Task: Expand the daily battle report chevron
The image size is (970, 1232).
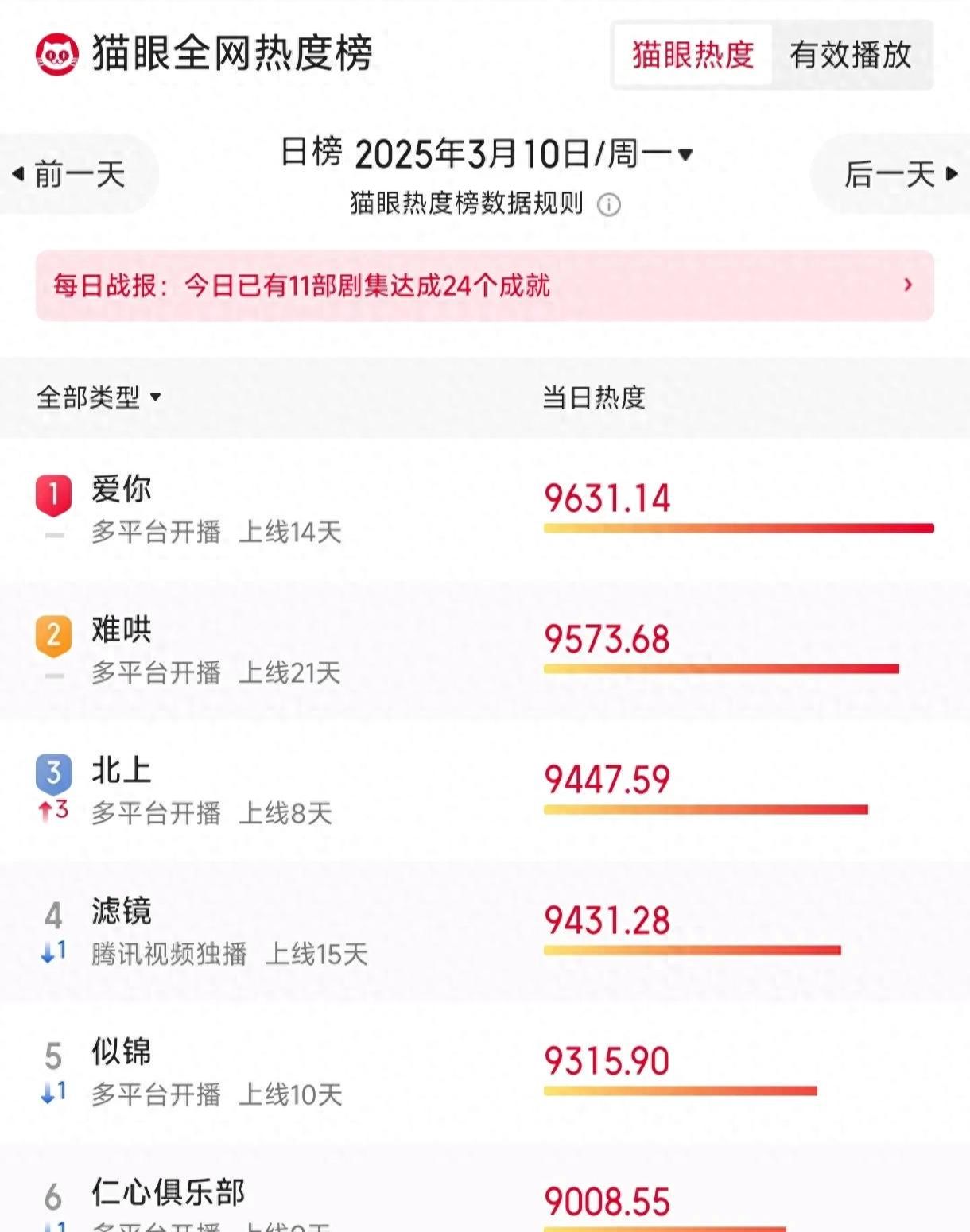Action: (908, 285)
